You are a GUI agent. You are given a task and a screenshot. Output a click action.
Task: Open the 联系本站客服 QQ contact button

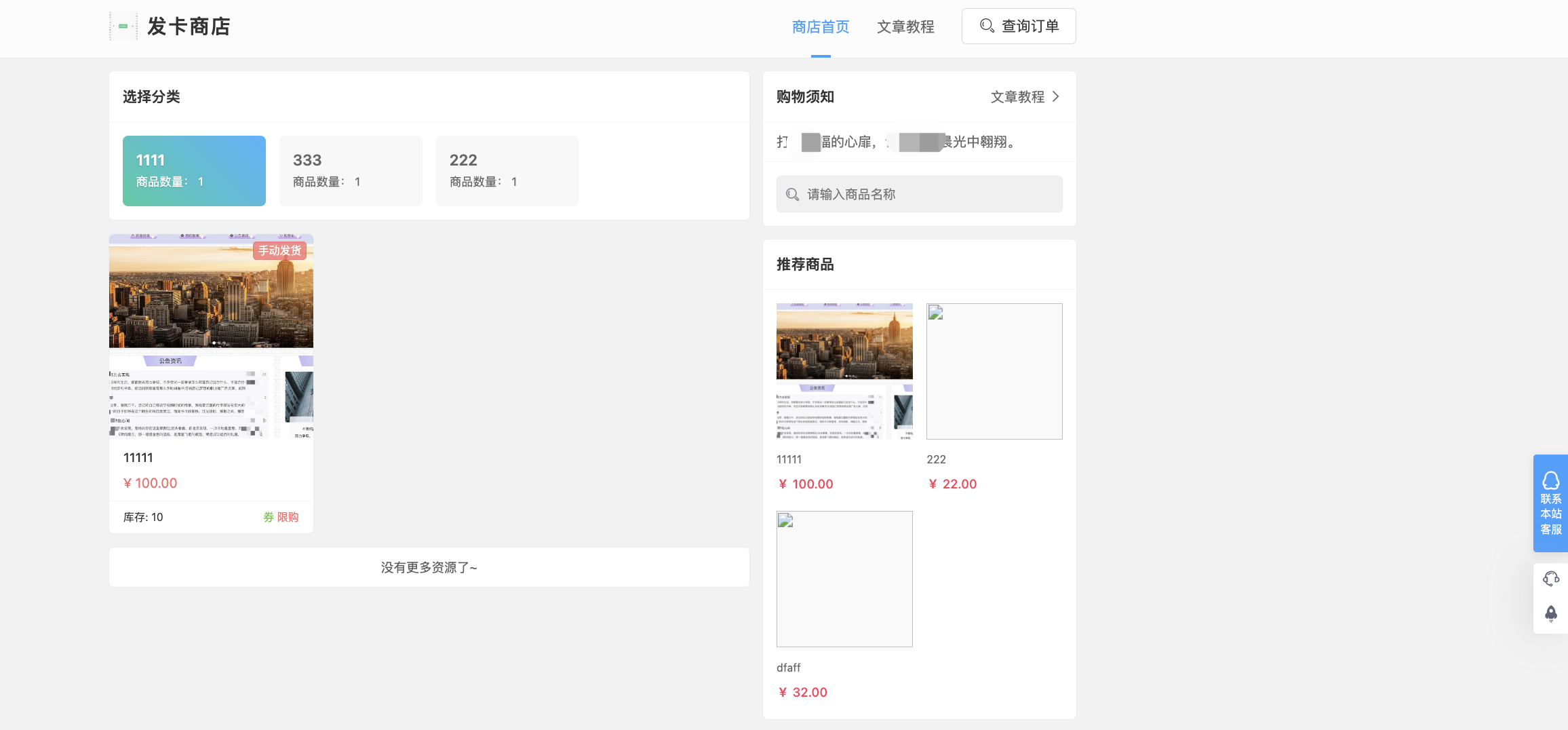point(1550,503)
